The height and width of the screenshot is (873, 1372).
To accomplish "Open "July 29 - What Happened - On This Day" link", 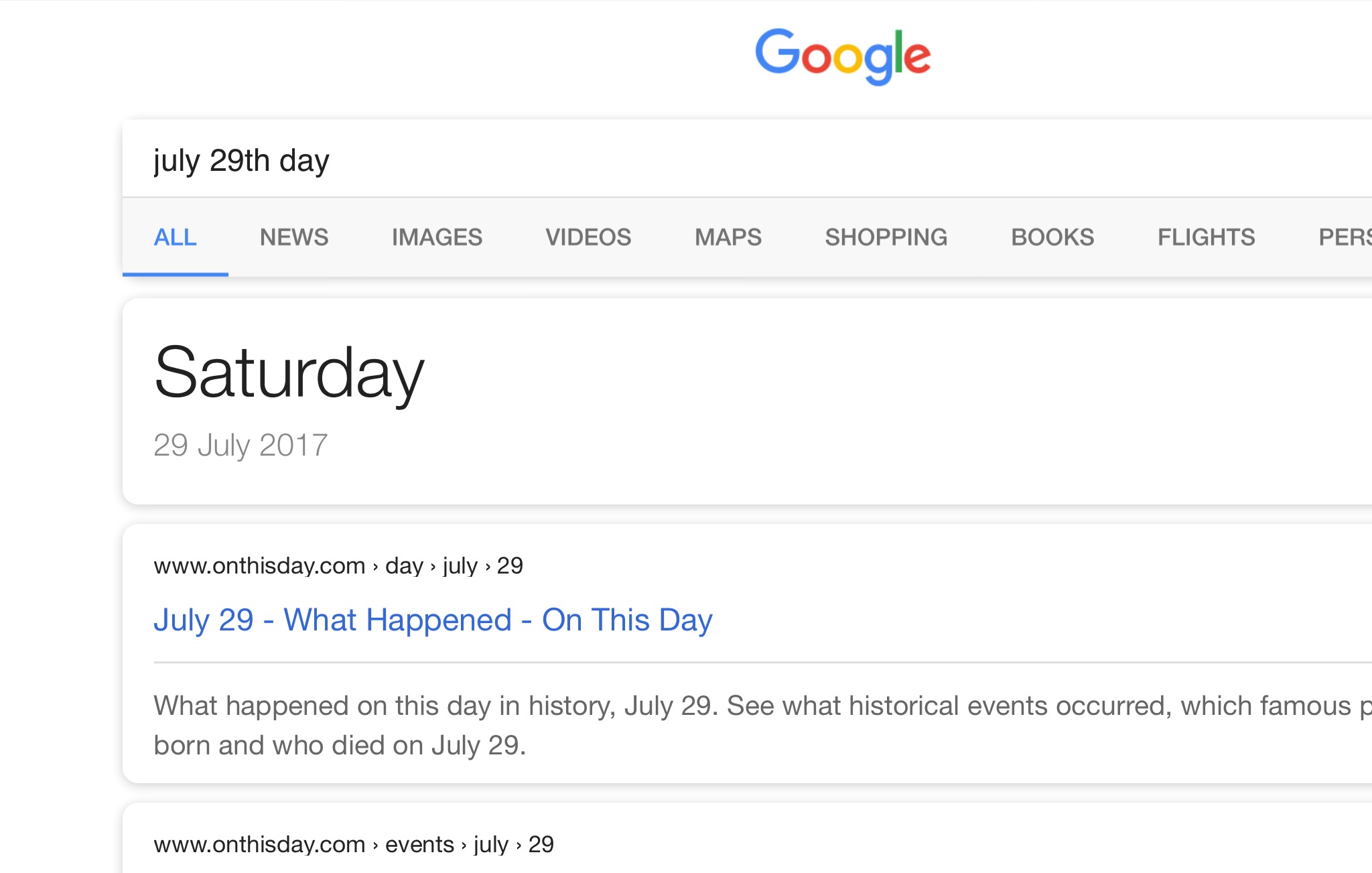I will point(433,620).
